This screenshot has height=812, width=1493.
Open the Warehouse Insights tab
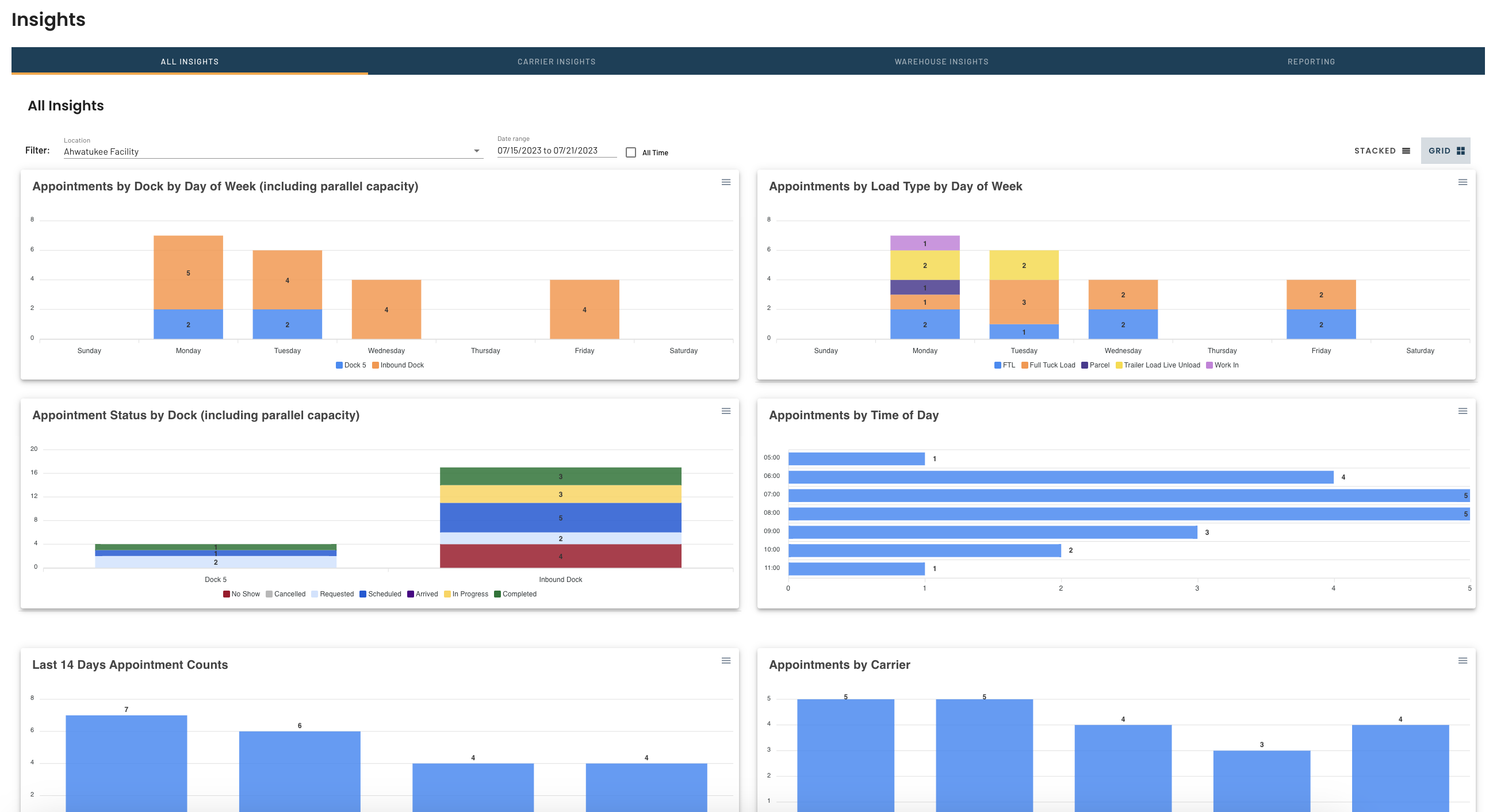point(941,62)
